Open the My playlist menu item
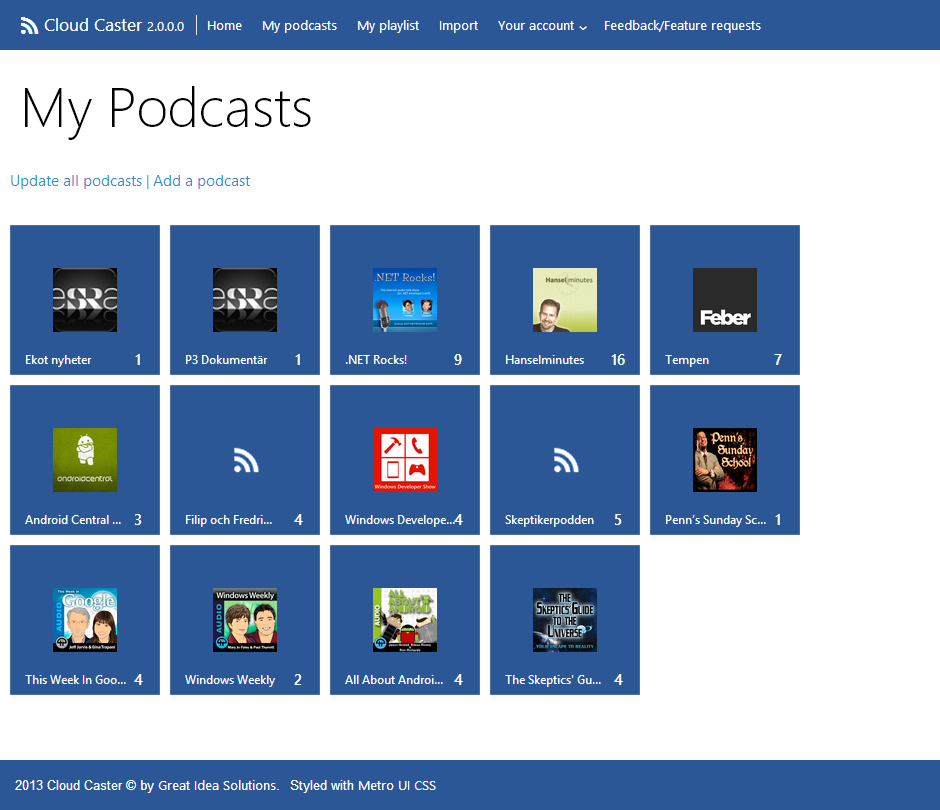 (x=388, y=26)
